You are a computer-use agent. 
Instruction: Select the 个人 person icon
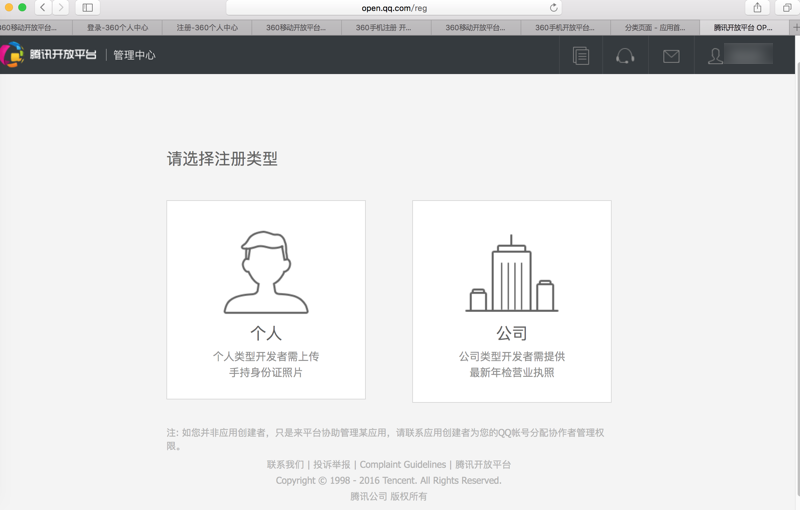pyautogui.click(x=266, y=272)
